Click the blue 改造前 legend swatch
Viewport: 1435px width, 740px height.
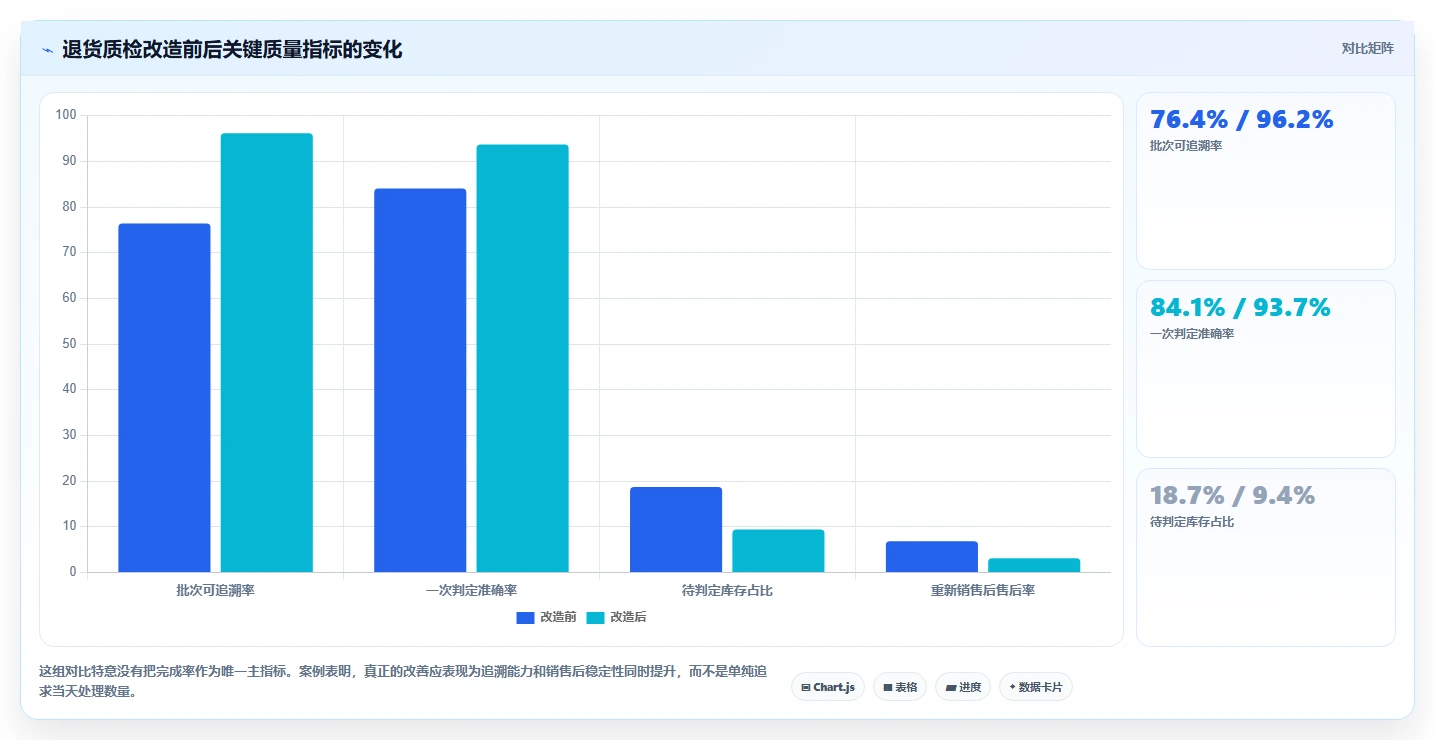pos(526,617)
